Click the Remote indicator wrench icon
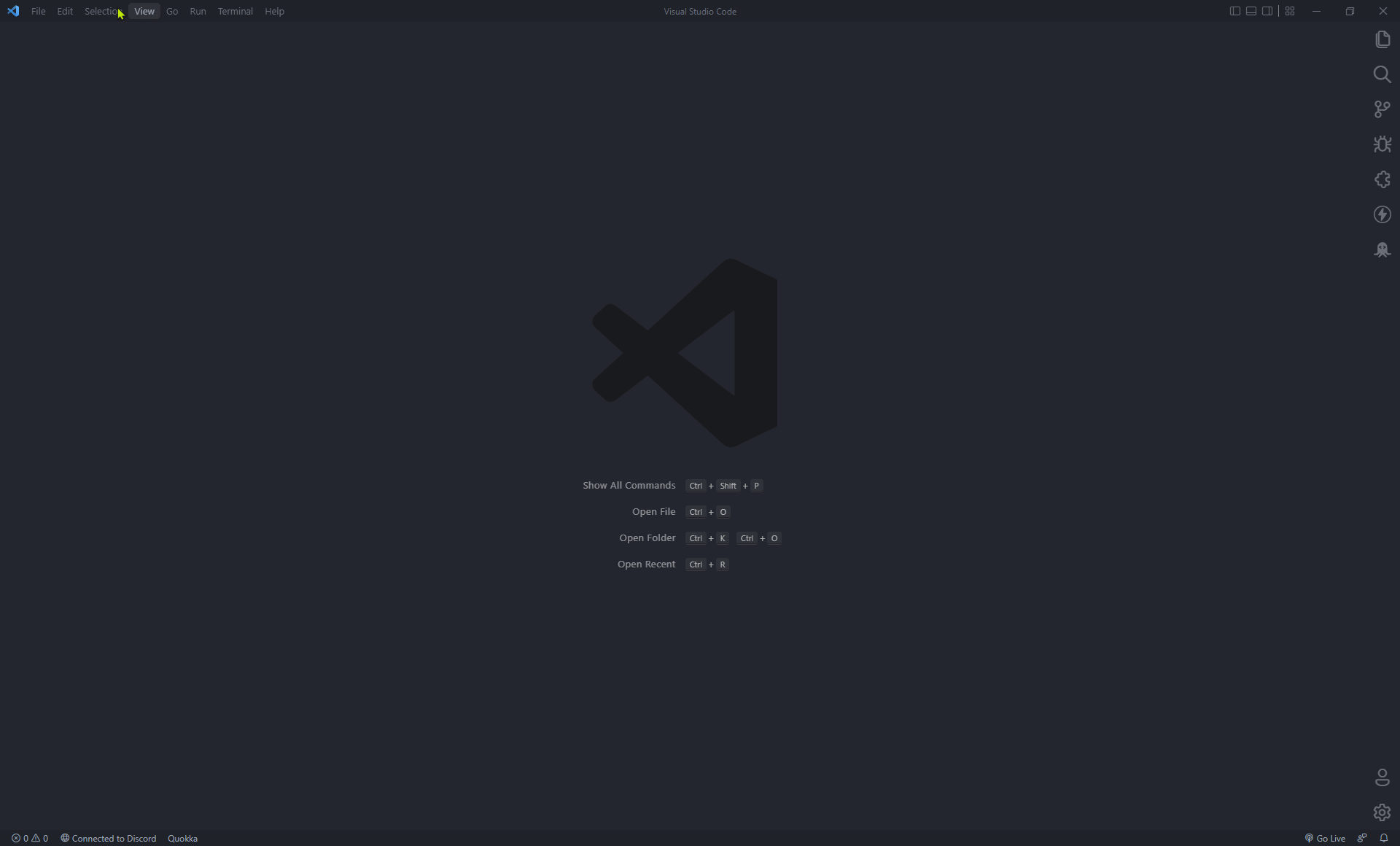Screen dimensions: 1400x846 [1362, 838]
